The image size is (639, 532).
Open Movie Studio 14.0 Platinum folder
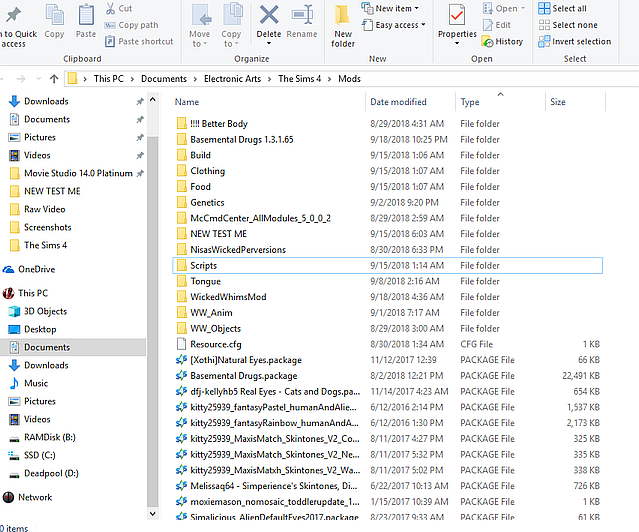click(x=78, y=173)
